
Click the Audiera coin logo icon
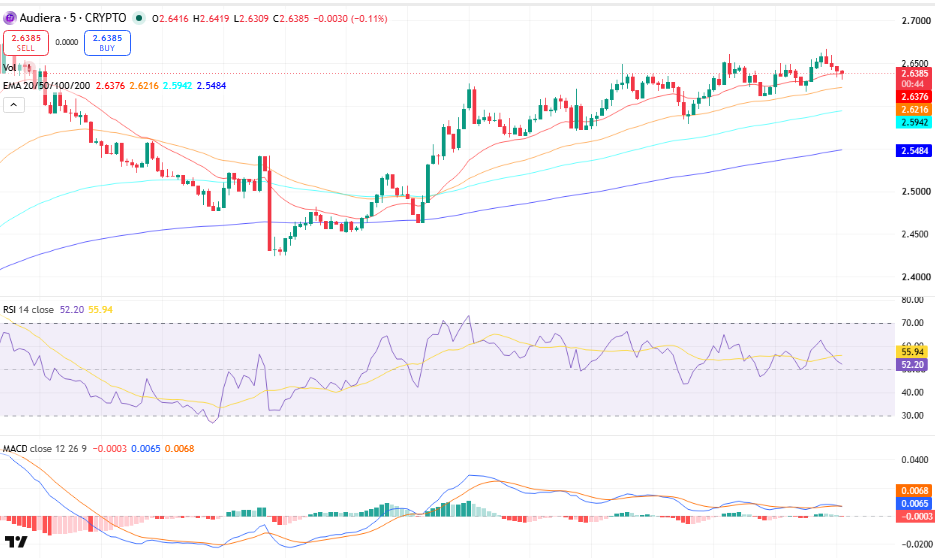pos(10,18)
